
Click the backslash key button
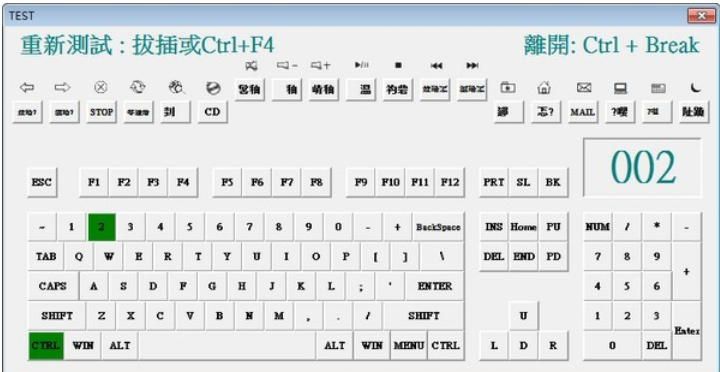tap(442, 257)
